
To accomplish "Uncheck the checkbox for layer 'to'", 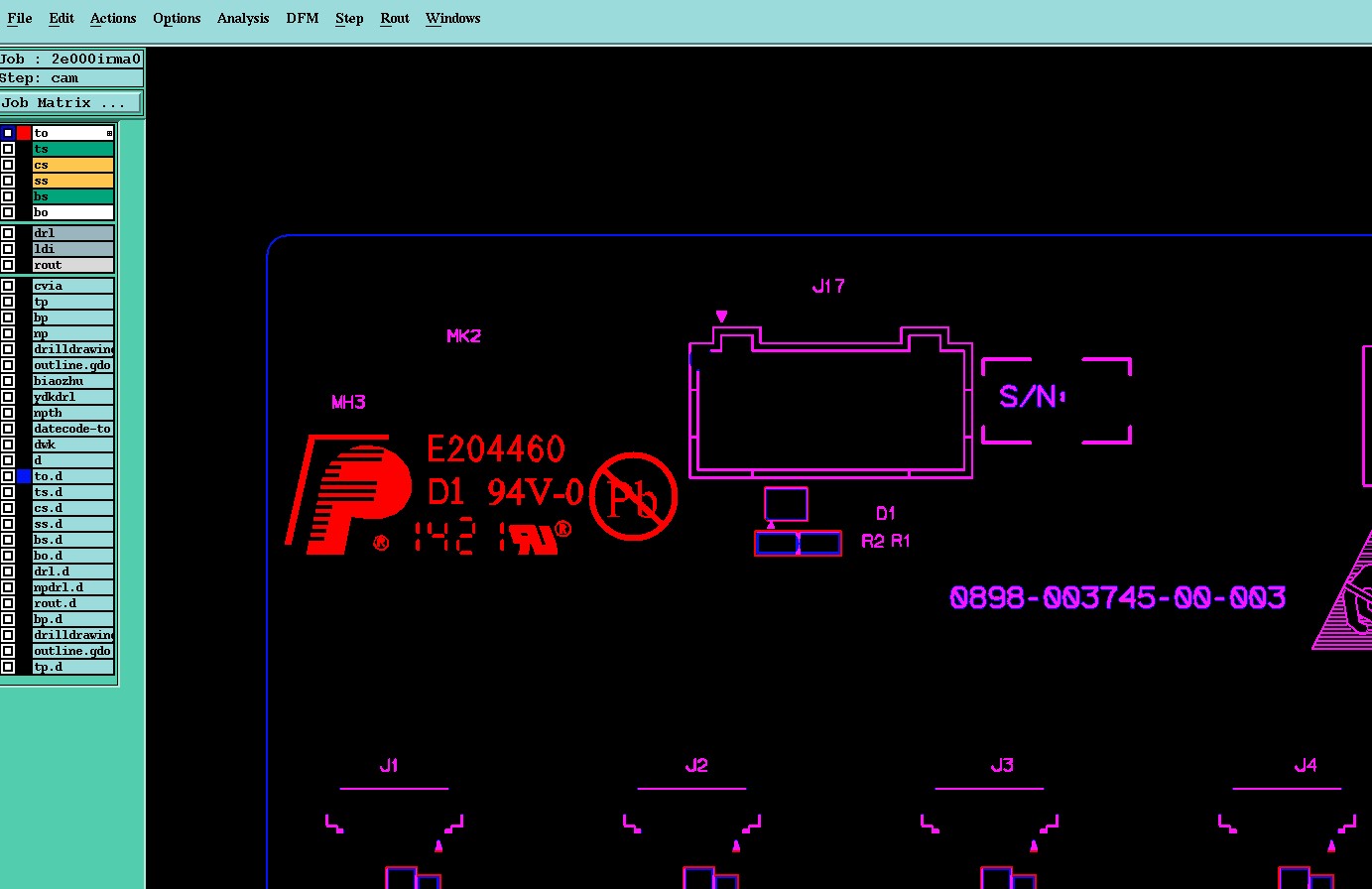I will point(8,133).
